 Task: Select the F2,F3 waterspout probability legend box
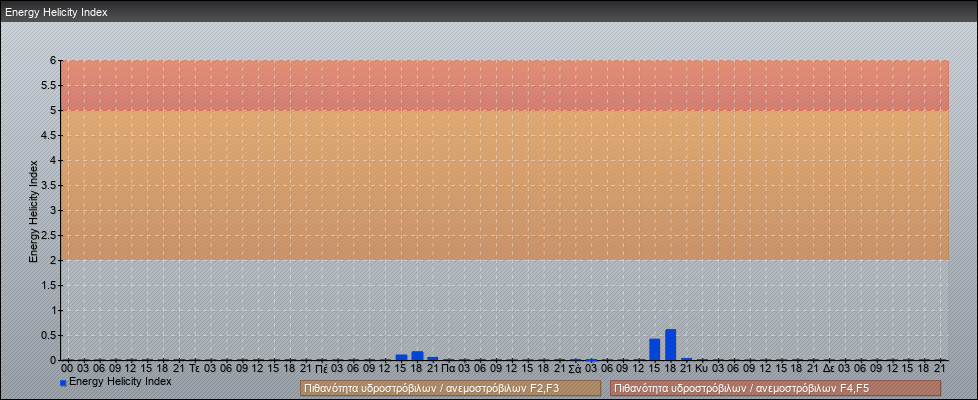[450, 388]
